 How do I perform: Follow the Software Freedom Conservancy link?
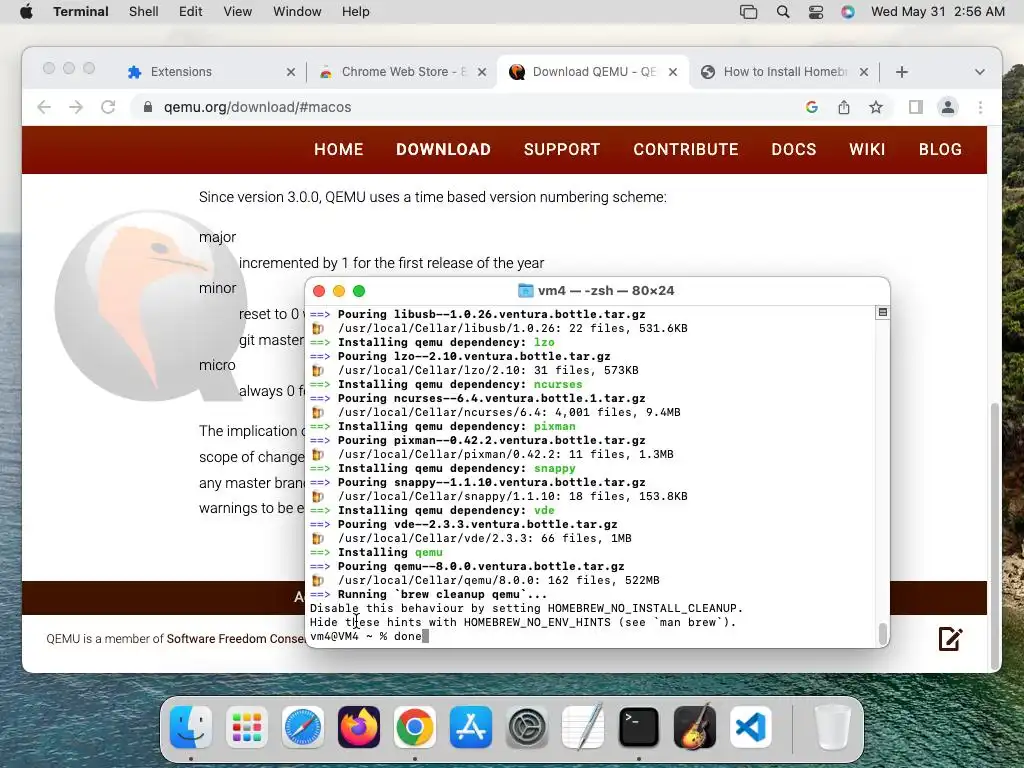tap(236, 639)
